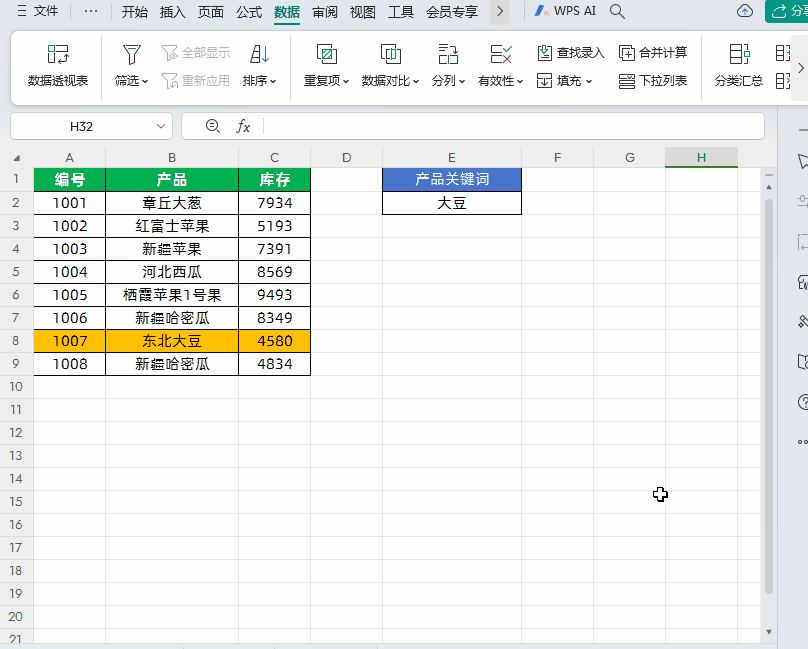The width and height of the screenshot is (808, 649).
Task: Click the 产品关键词 header cell
Action: click(x=452, y=179)
